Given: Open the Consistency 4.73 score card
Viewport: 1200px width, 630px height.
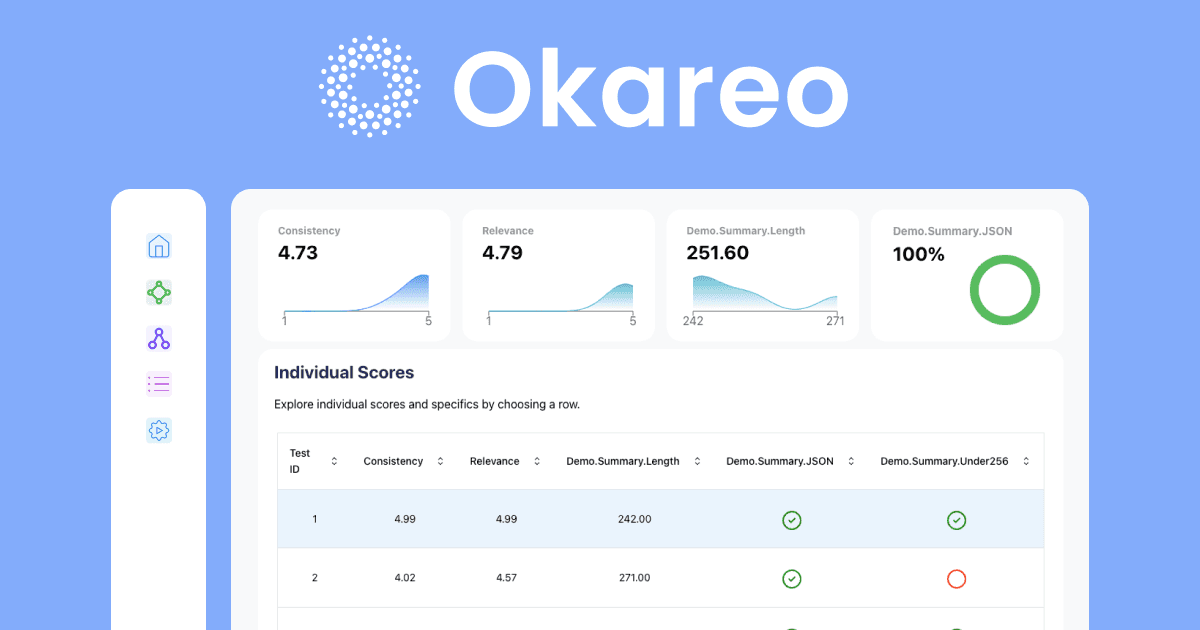Looking at the screenshot, I should tap(354, 275).
